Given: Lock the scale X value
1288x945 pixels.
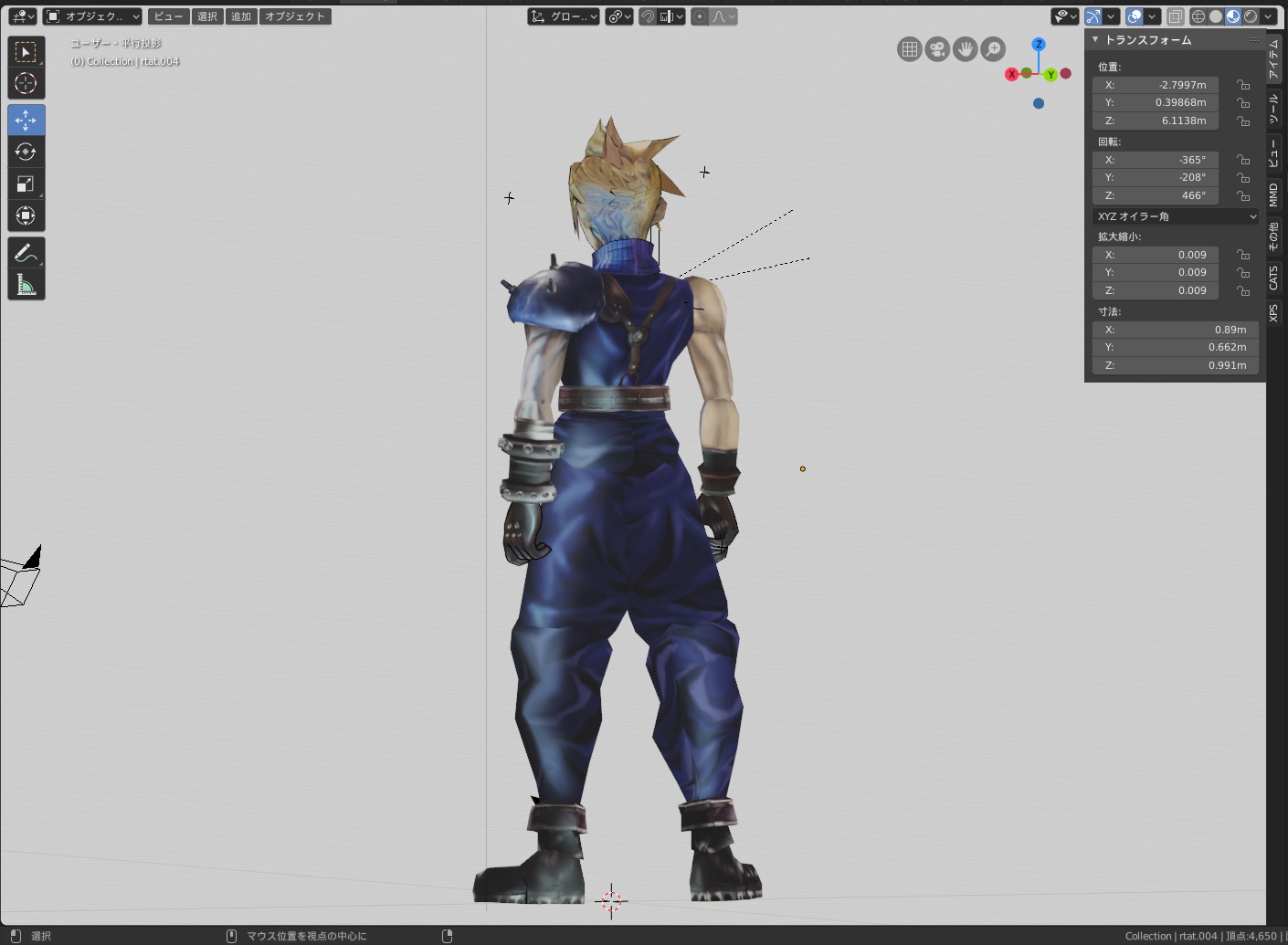Looking at the screenshot, I should (1243, 255).
